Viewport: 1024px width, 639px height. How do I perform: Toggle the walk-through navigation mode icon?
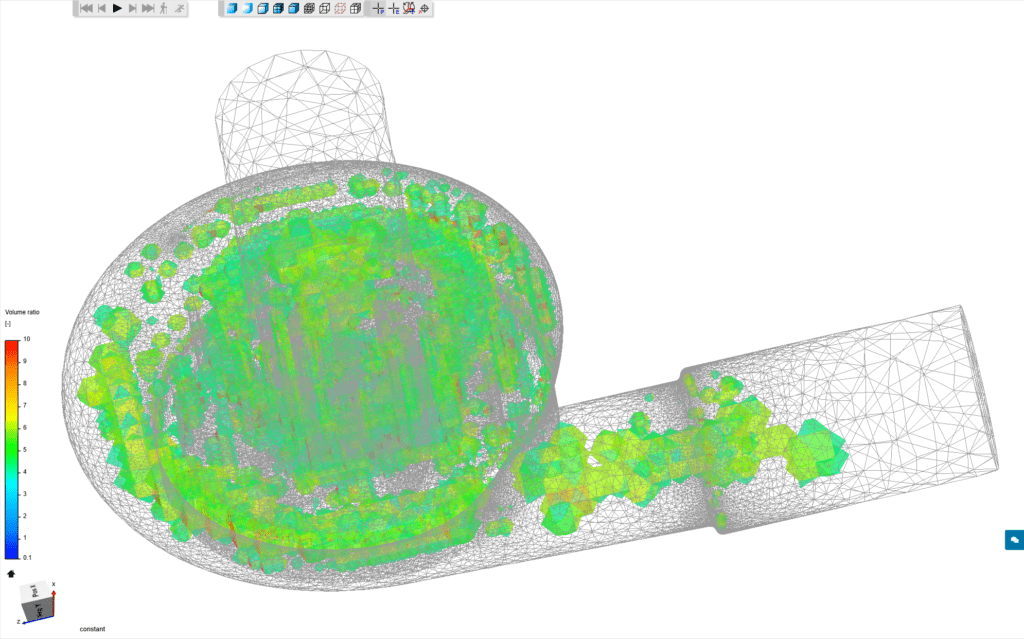click(x=163, y=11)
